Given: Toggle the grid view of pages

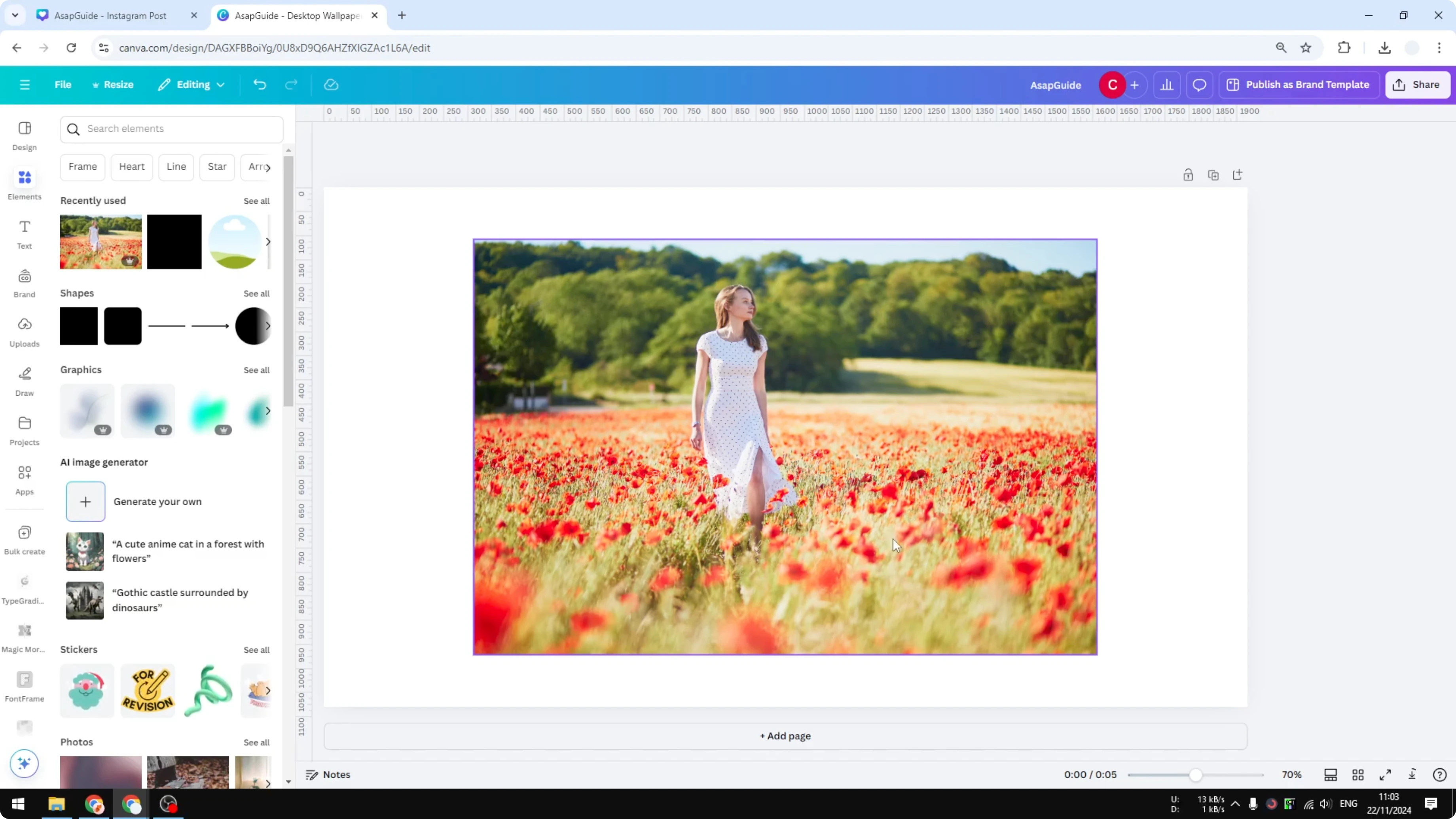Looking at the screenshot, I should (1357, 774).
